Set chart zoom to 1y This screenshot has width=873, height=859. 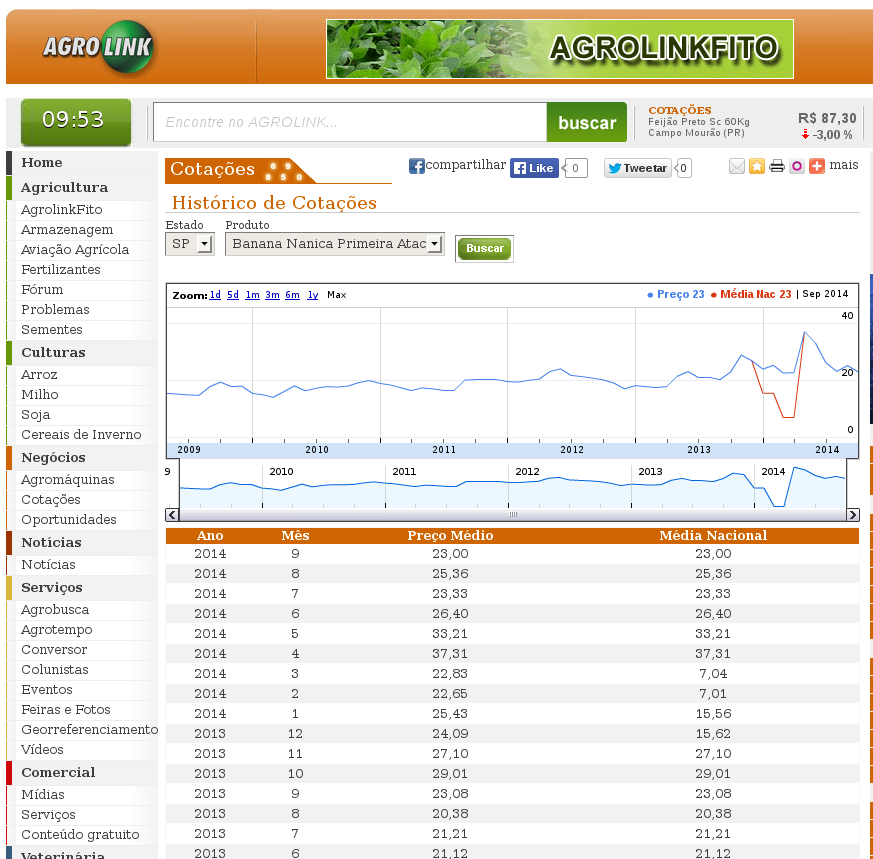[x=312, y=295]
